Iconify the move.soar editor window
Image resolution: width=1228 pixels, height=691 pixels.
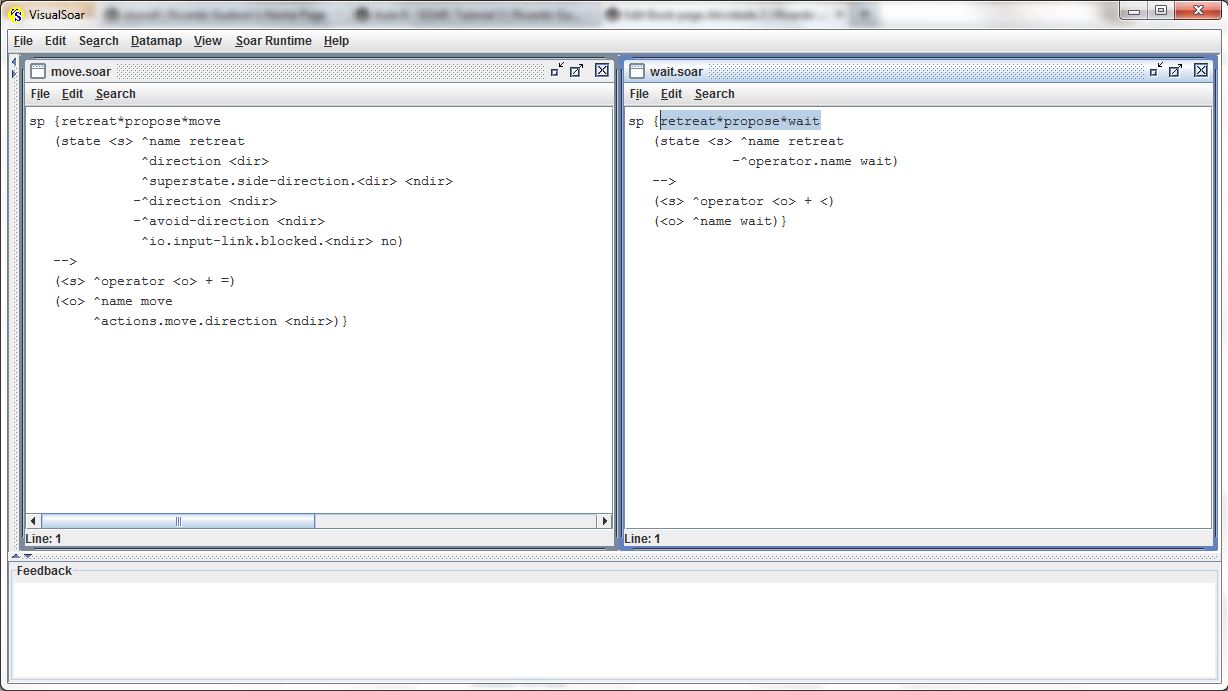pos(557,70)
